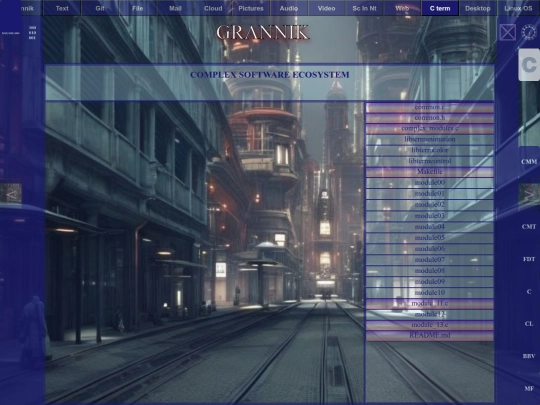The width and height of the screenshot is (540, 405).
Task: Open the libtermcontrol entry
Action: click(429, 161)
